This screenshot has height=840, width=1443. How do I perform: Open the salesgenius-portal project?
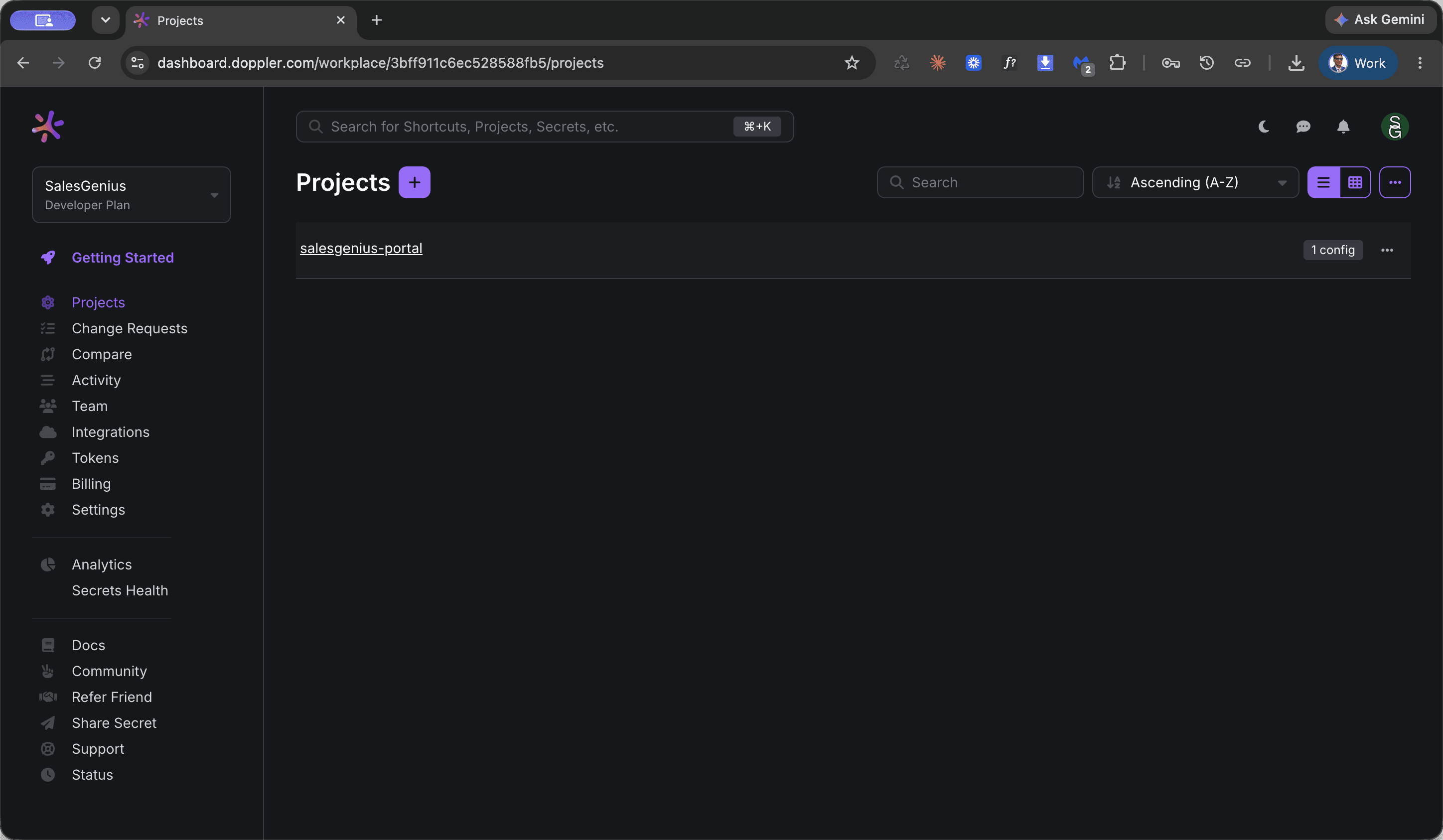pos(361,249)
